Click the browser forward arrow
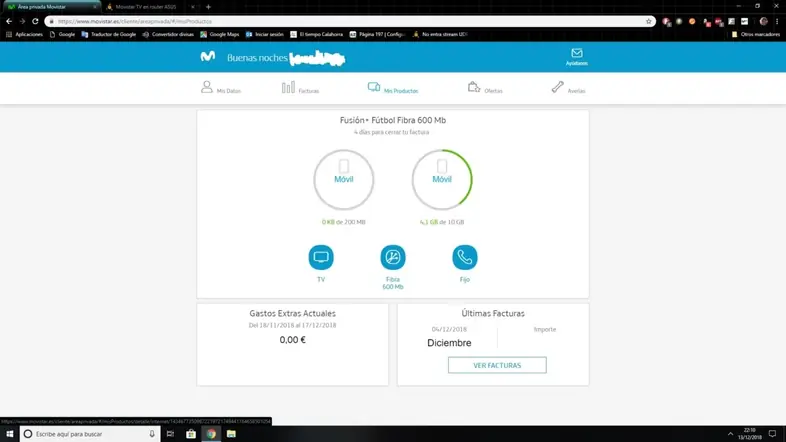 tap(22, 21)
